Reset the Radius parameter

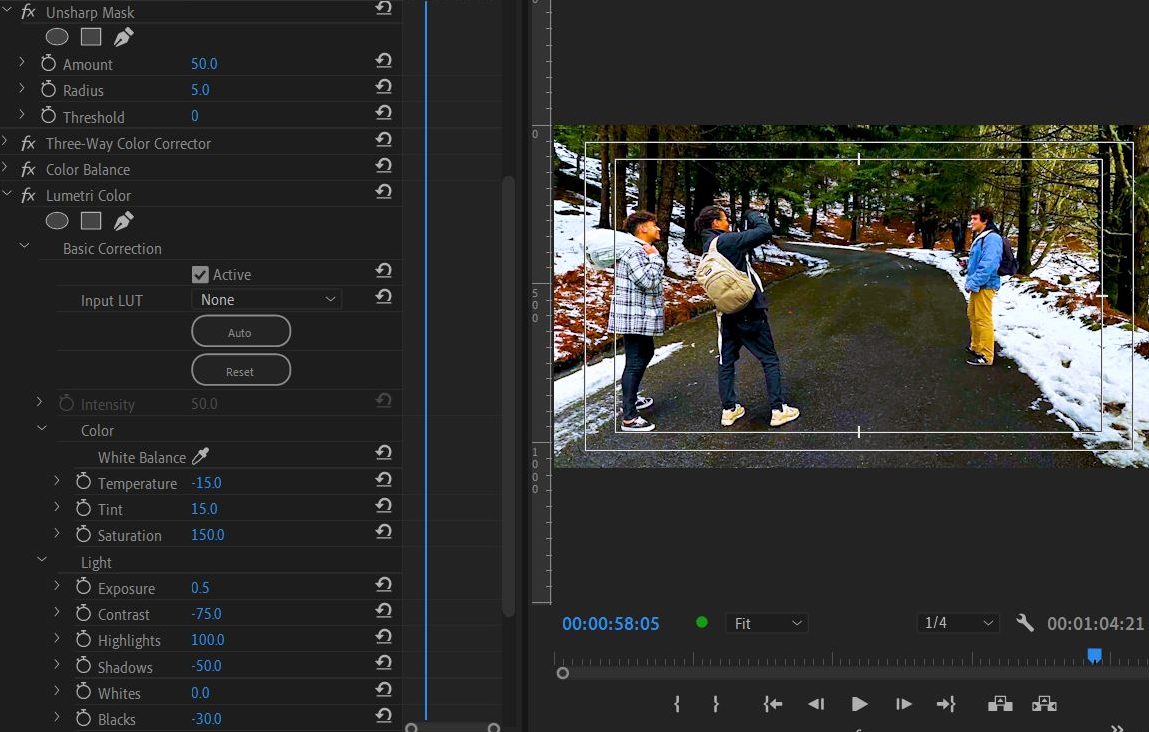pos(383,86)
